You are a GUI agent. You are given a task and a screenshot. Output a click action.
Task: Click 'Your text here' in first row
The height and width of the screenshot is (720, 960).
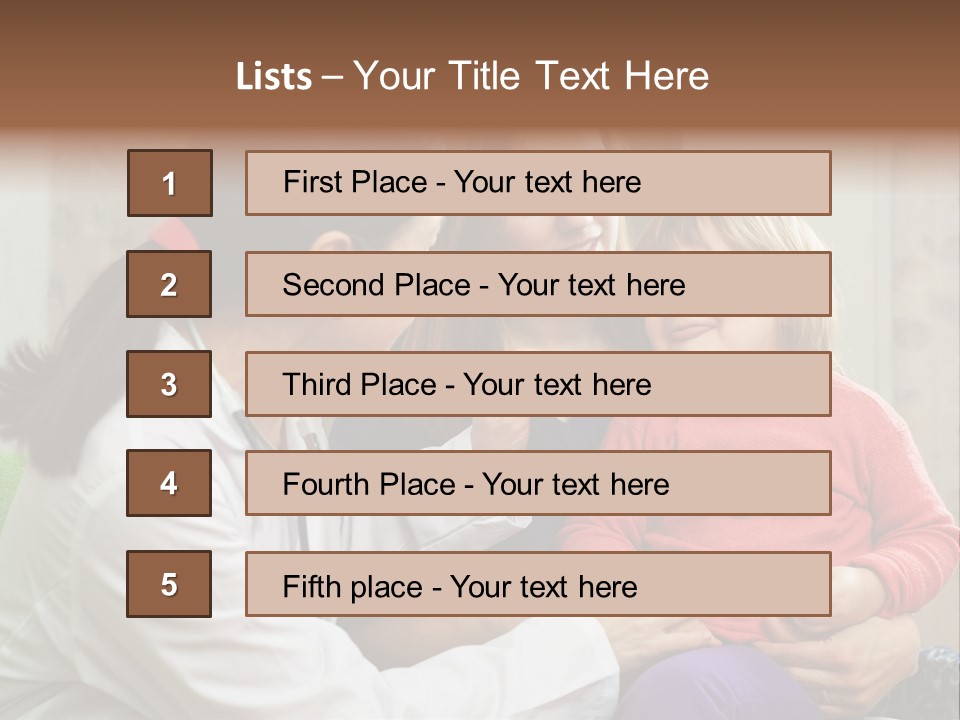(x=547, y=182)
